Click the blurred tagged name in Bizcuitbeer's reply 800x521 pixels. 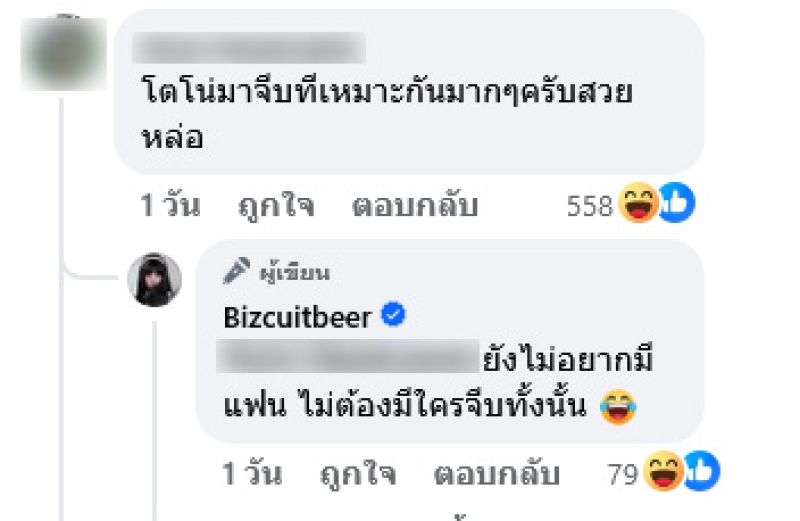tap(347, 356)
